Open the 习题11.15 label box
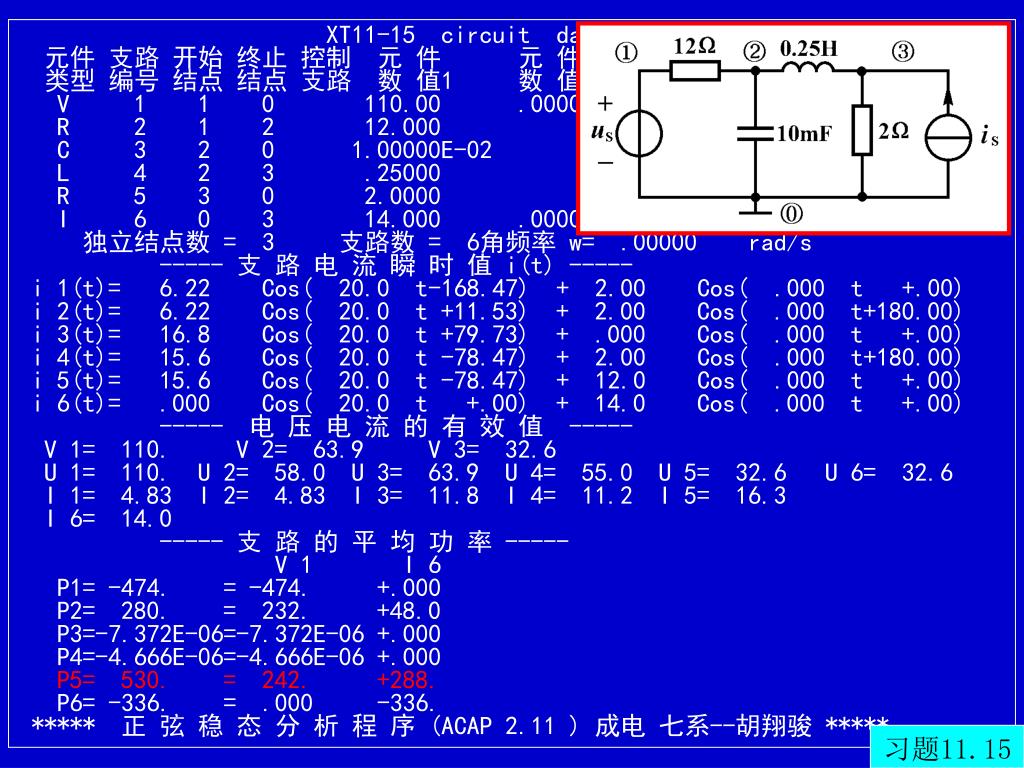This screenshot has width=1024, height=768. (948, 748)
